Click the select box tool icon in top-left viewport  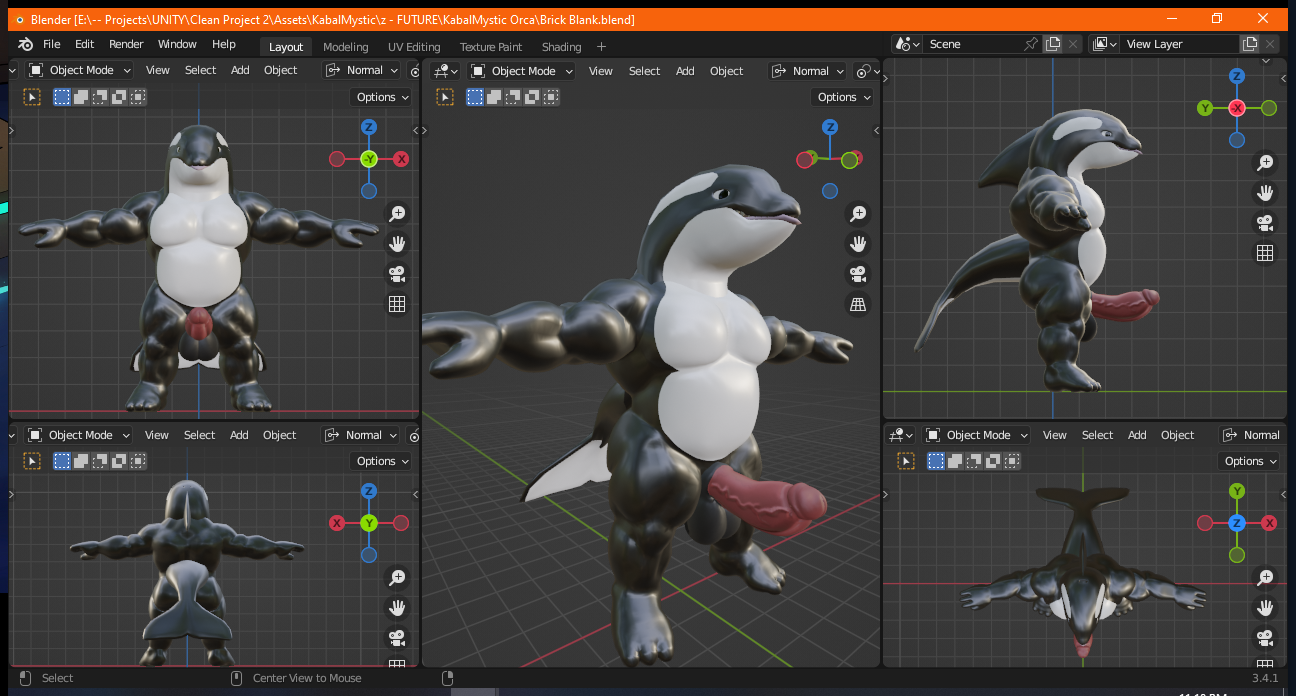[x=32, y=97]
